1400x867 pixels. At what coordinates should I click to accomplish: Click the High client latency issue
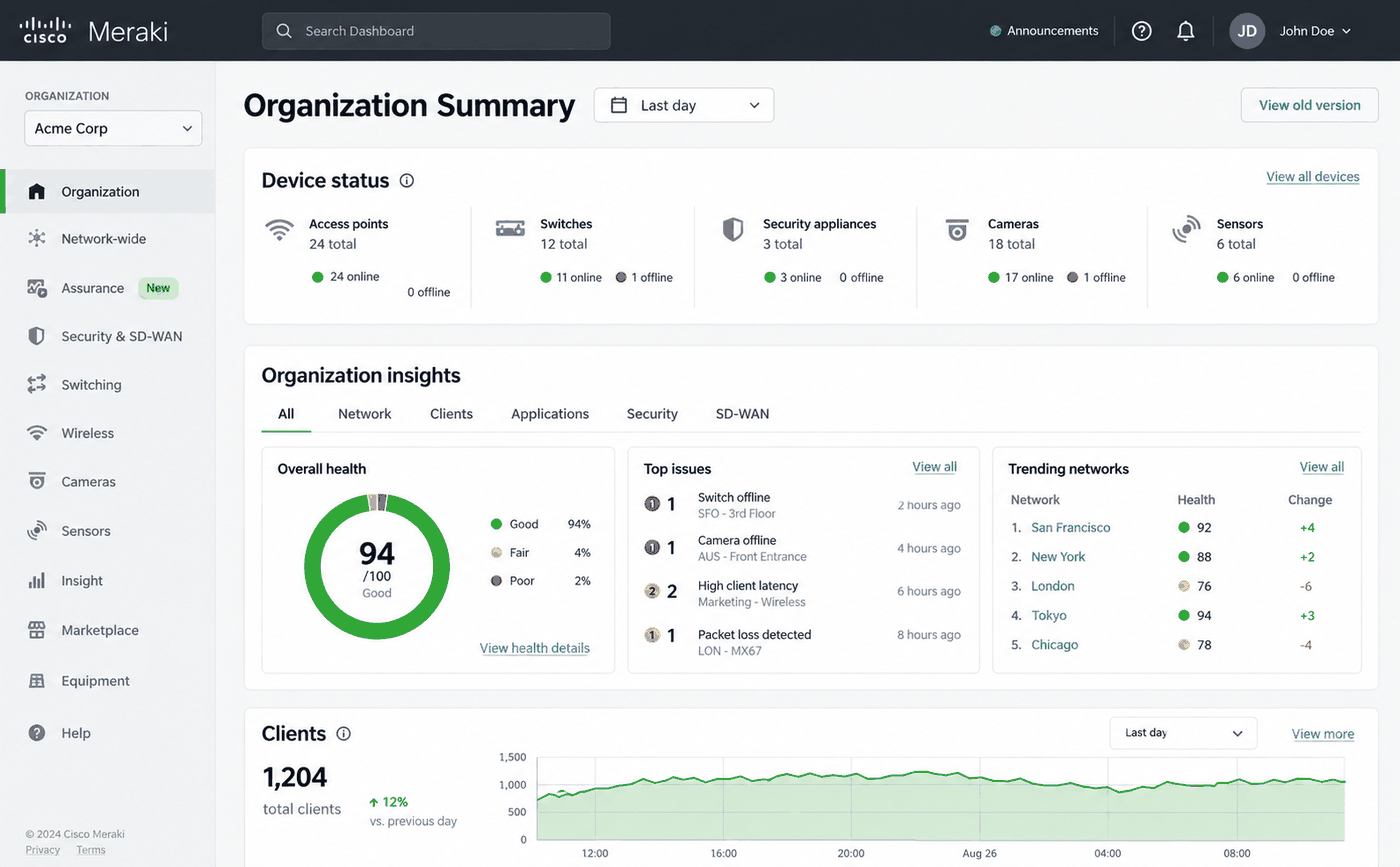pyautogui.click(x=803, y=592)
